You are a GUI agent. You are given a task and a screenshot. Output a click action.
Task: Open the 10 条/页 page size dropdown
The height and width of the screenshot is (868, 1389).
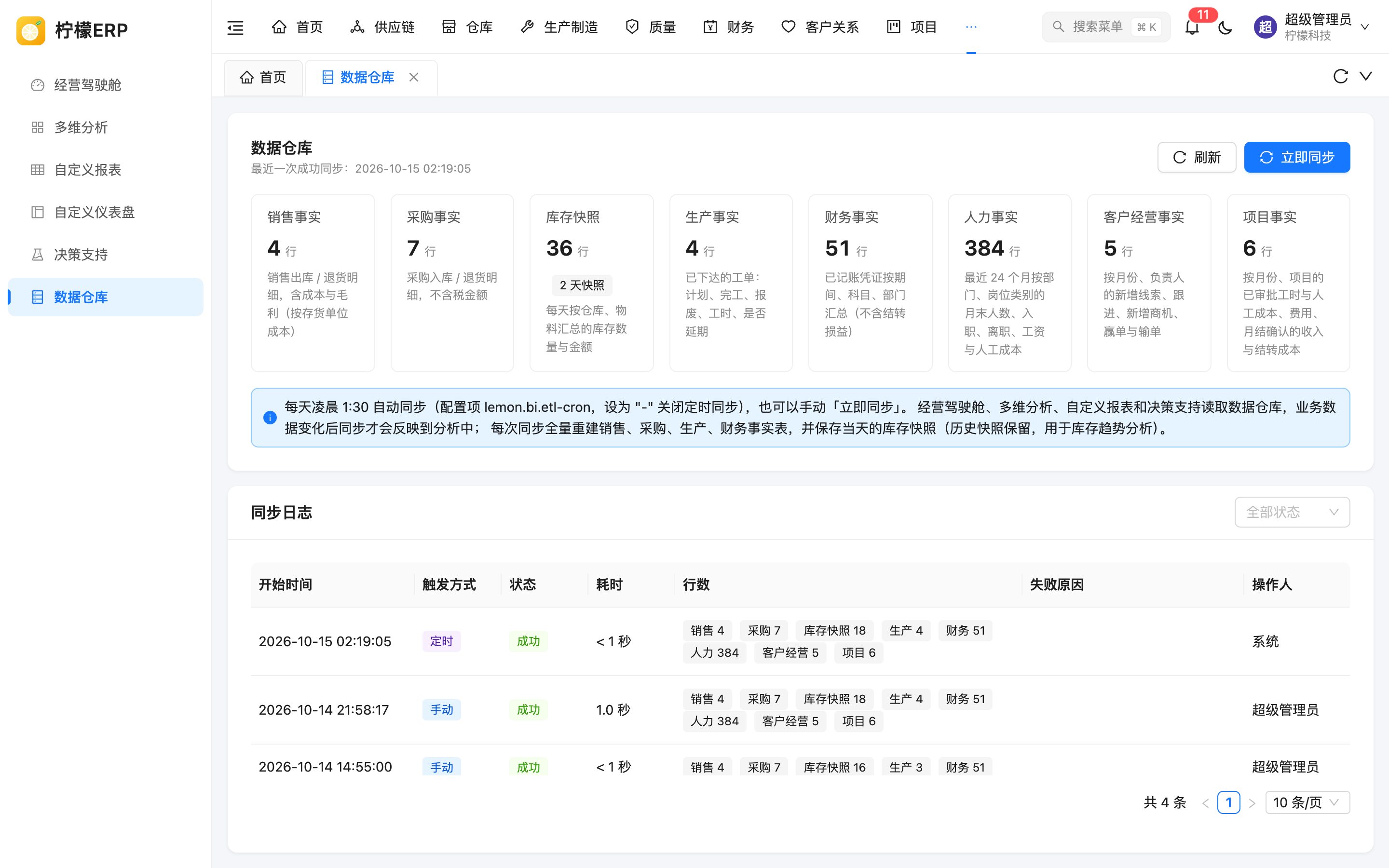click(1307, 802)
